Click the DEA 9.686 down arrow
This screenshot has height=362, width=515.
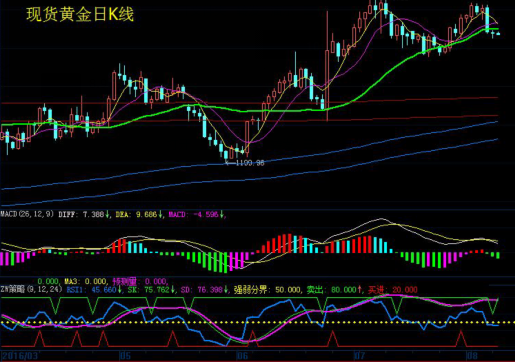(160, 214)
